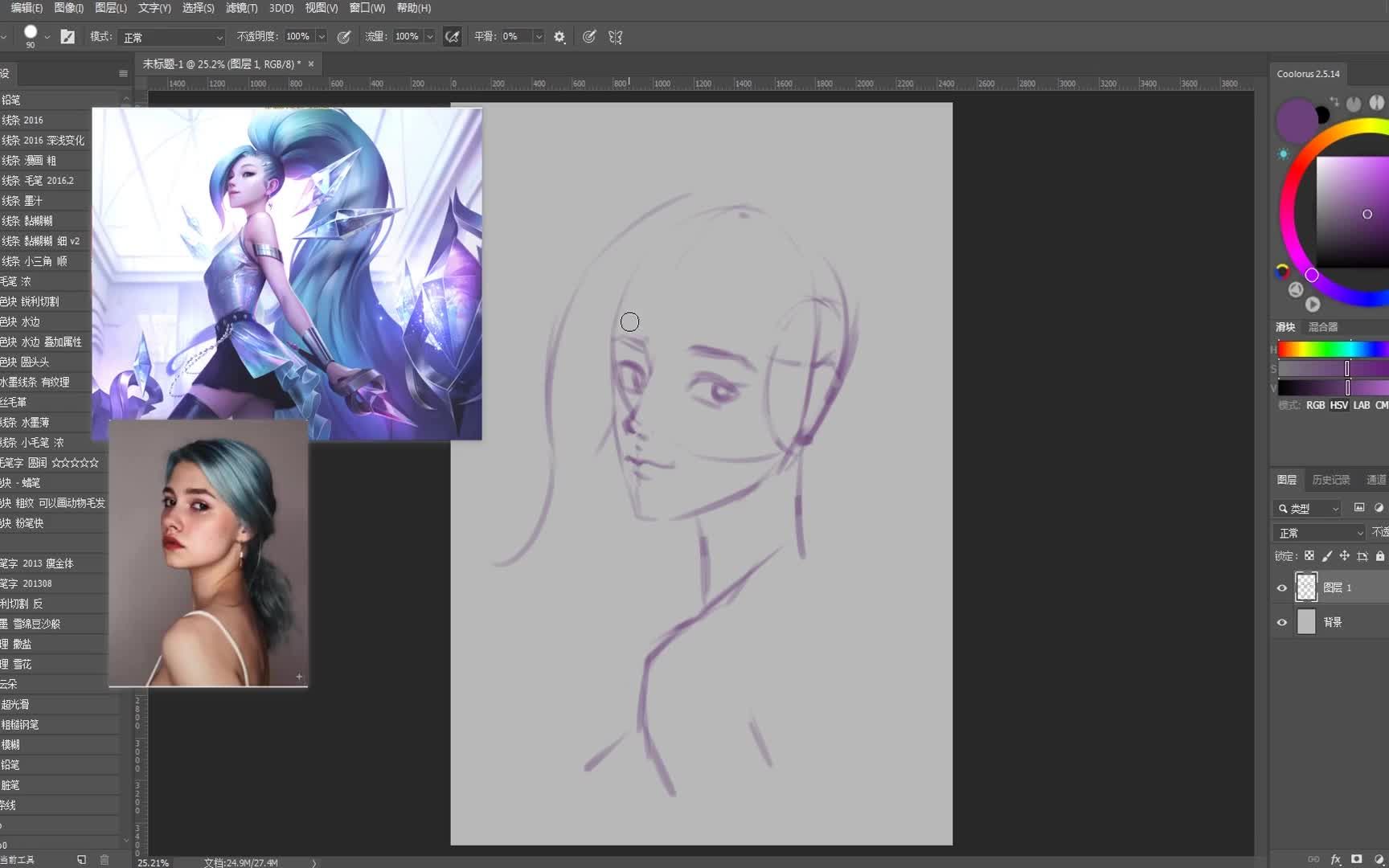1389x868 pixels.
Task: Click the Coolorus triangle shape icon
Action: point(1296,289)
